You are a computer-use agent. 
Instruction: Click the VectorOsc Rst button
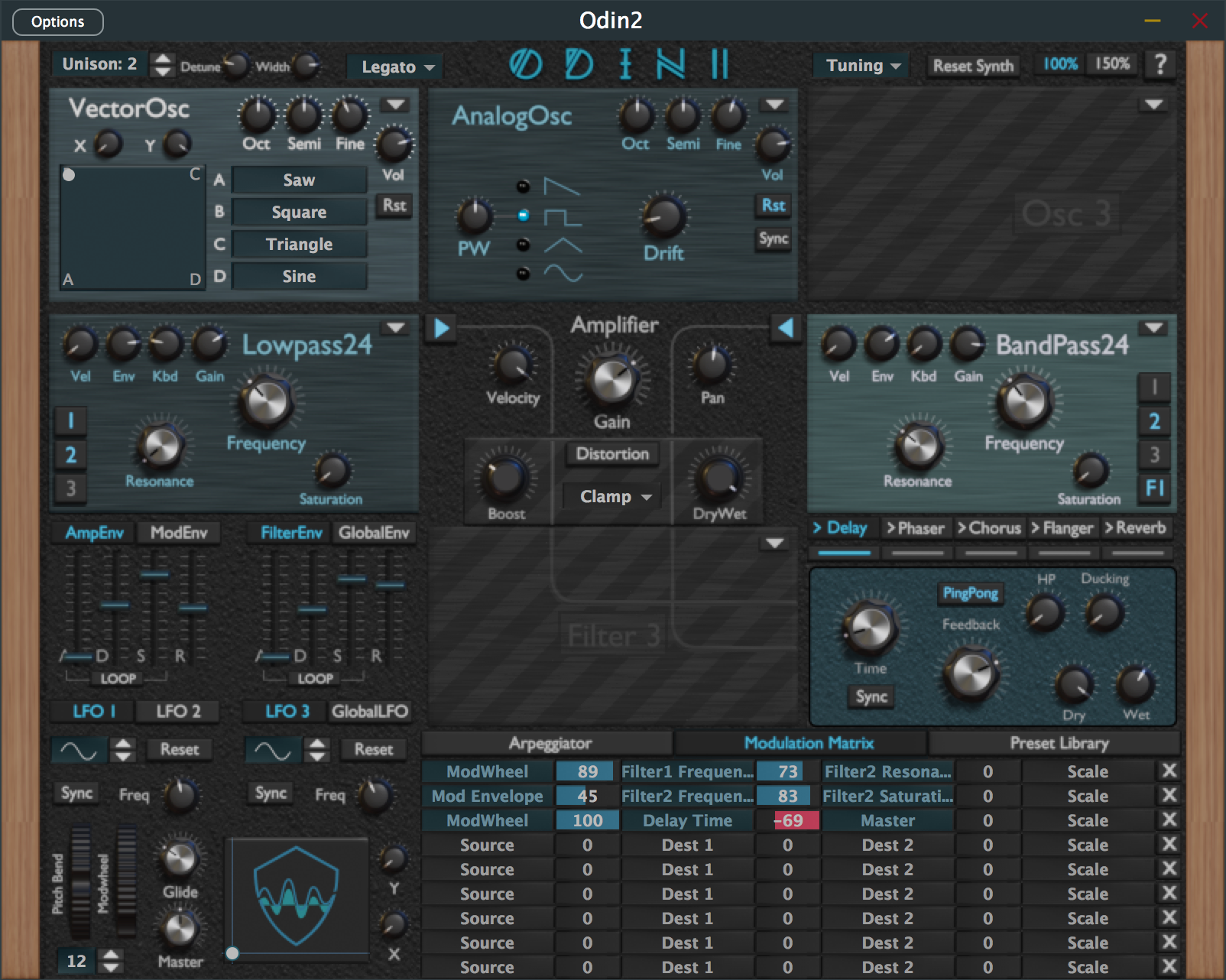(x=394, y=206)
